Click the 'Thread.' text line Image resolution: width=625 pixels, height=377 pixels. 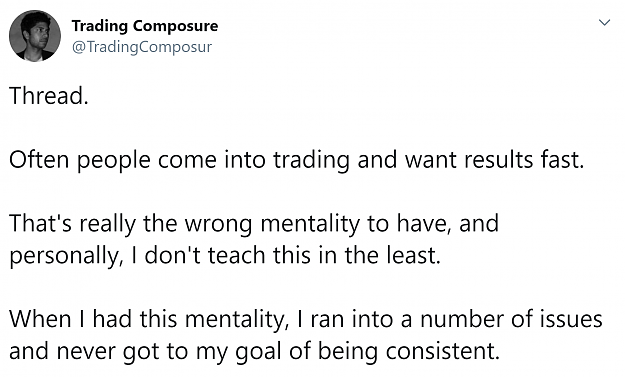coord(49,96)
